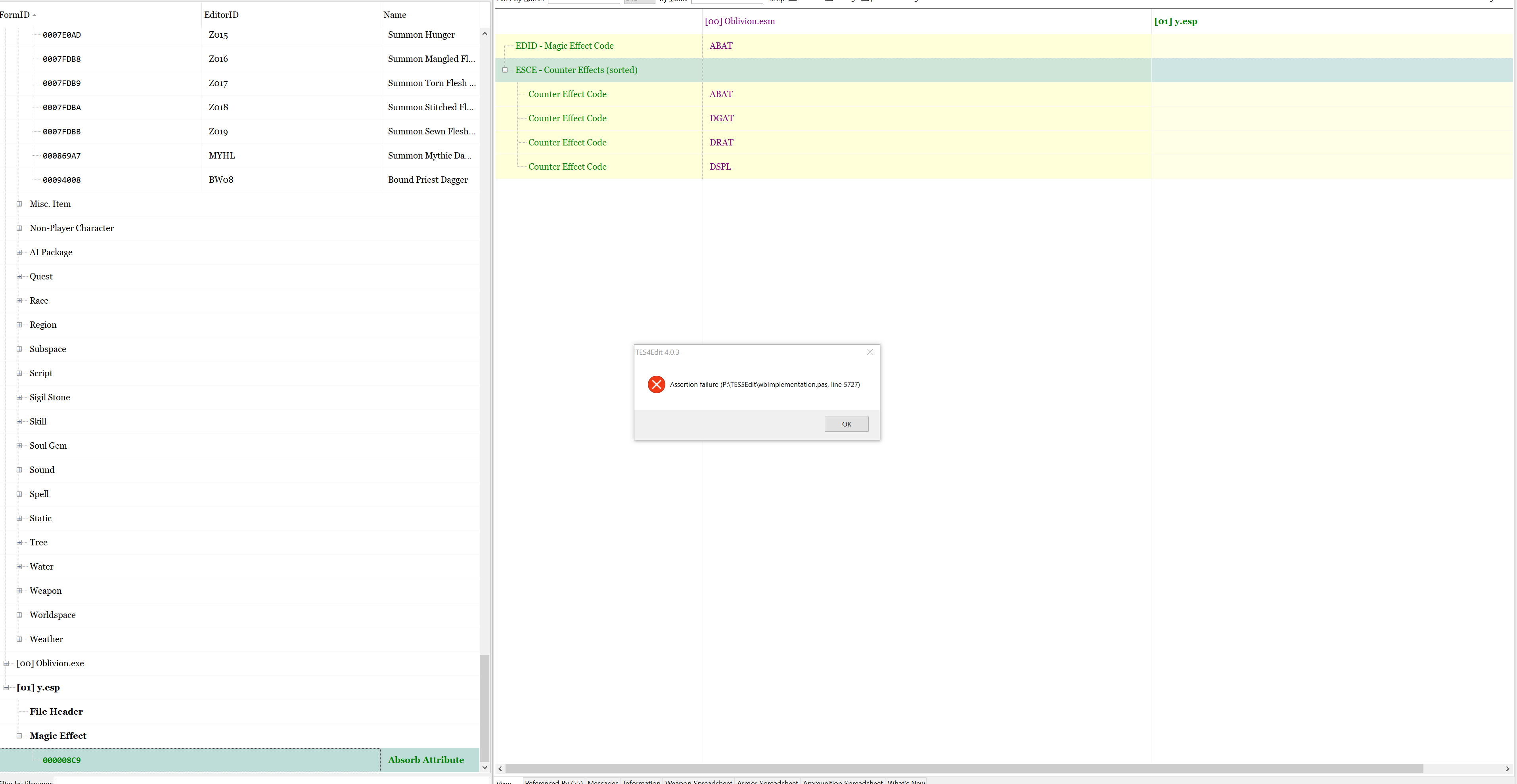Select the Absorb Attribute magic effect record
Screen dimensions: 1517x784
(x=426, y=760)
